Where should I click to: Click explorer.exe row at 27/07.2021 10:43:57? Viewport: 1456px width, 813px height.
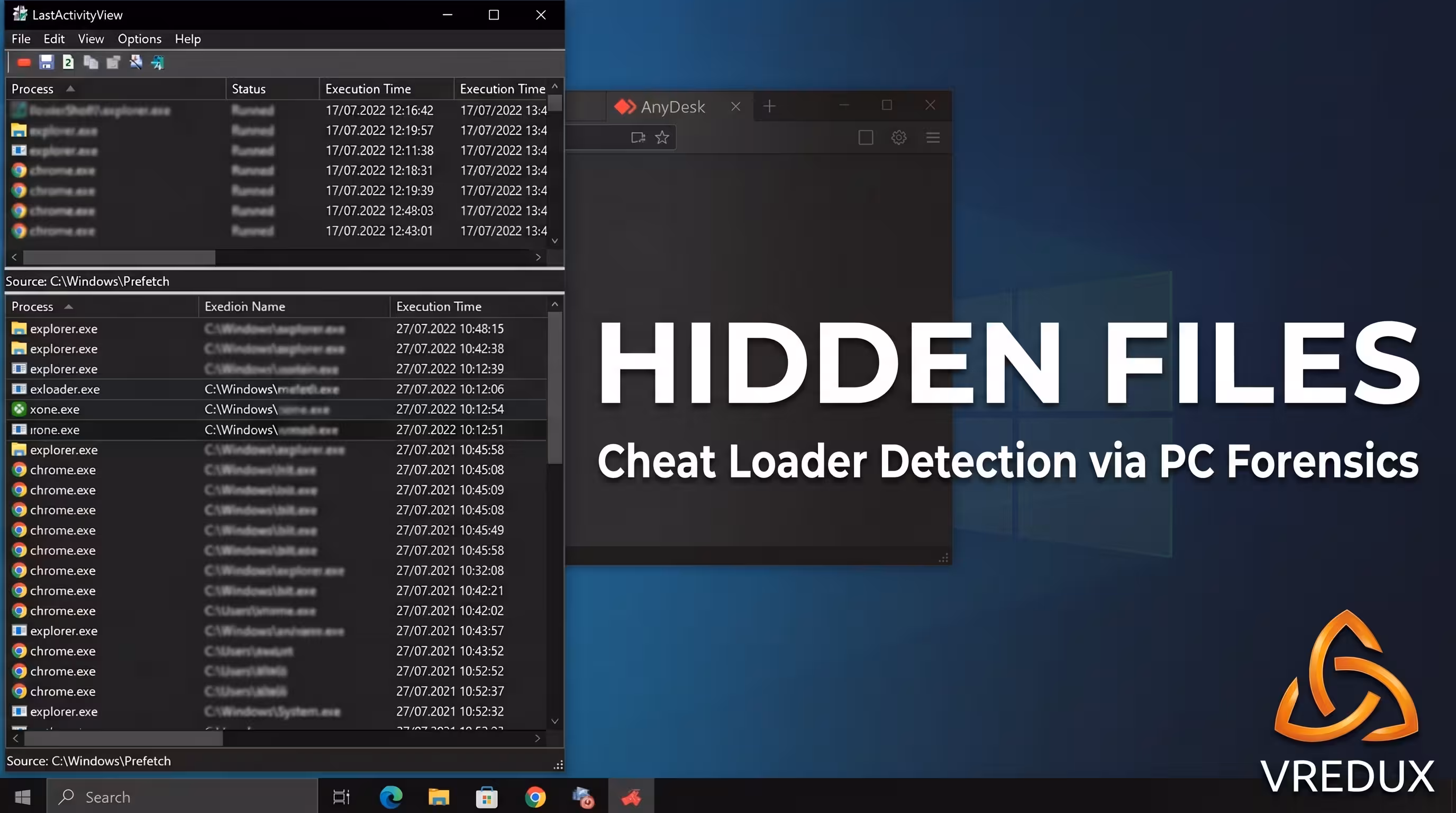pyautogui.click(x=276, y=631)
